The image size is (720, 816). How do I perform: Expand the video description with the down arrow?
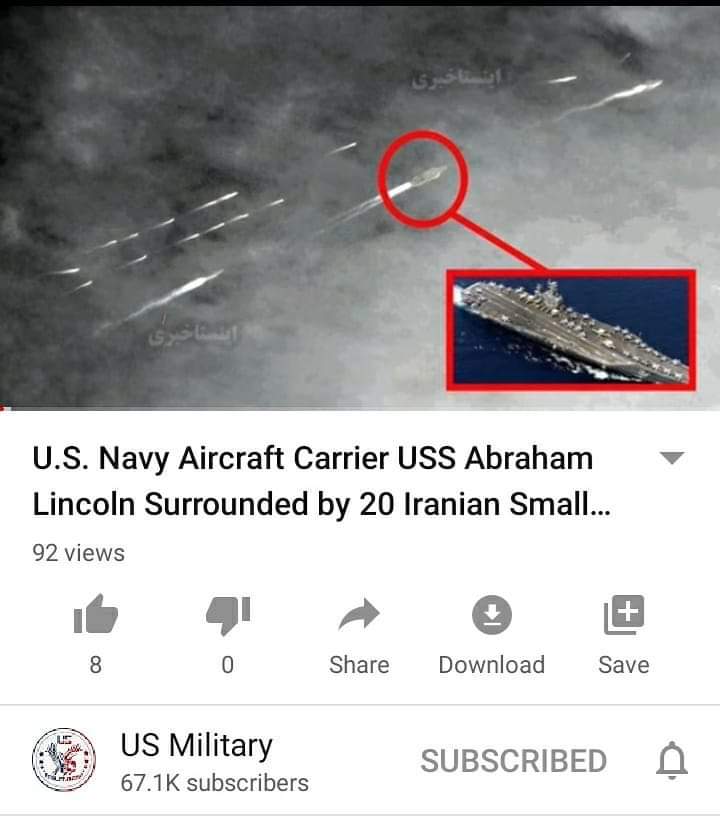point(672,457)
